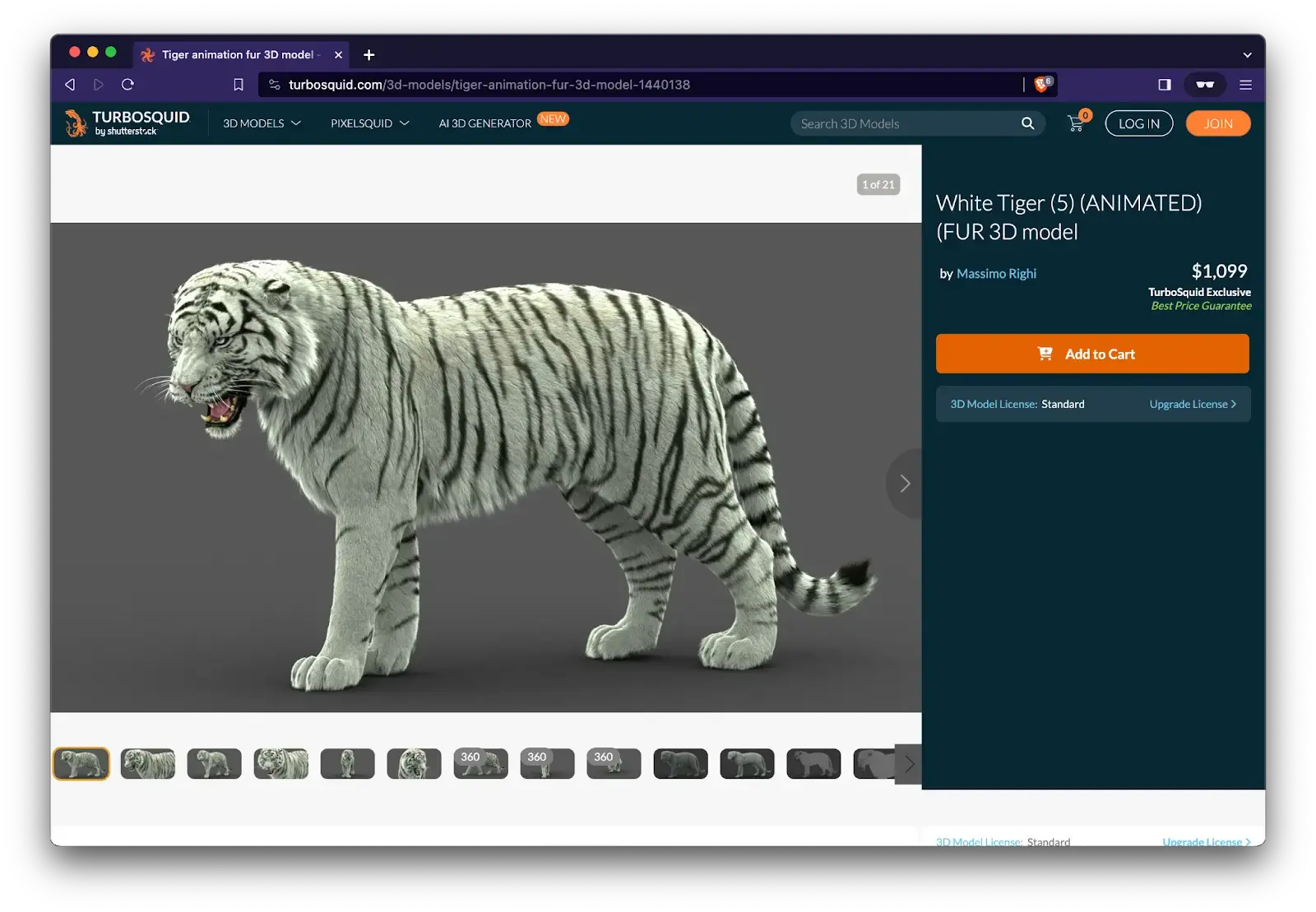Select the Tiger animation fur 3D model tab
Image resolution: width=1316 pixels, height=912 pixels.
pyautogui.click(x=237, y=55)
